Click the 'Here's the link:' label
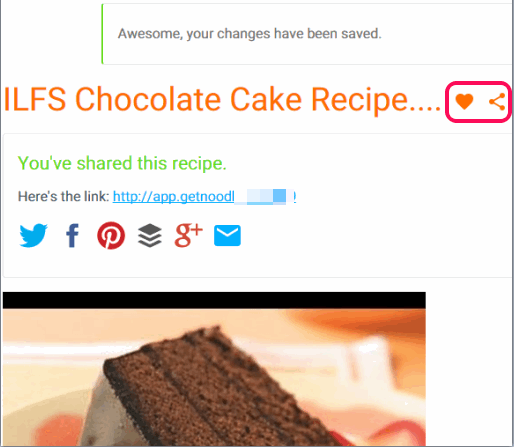Viewport: 514px width, 447px height. coord(63,196)
